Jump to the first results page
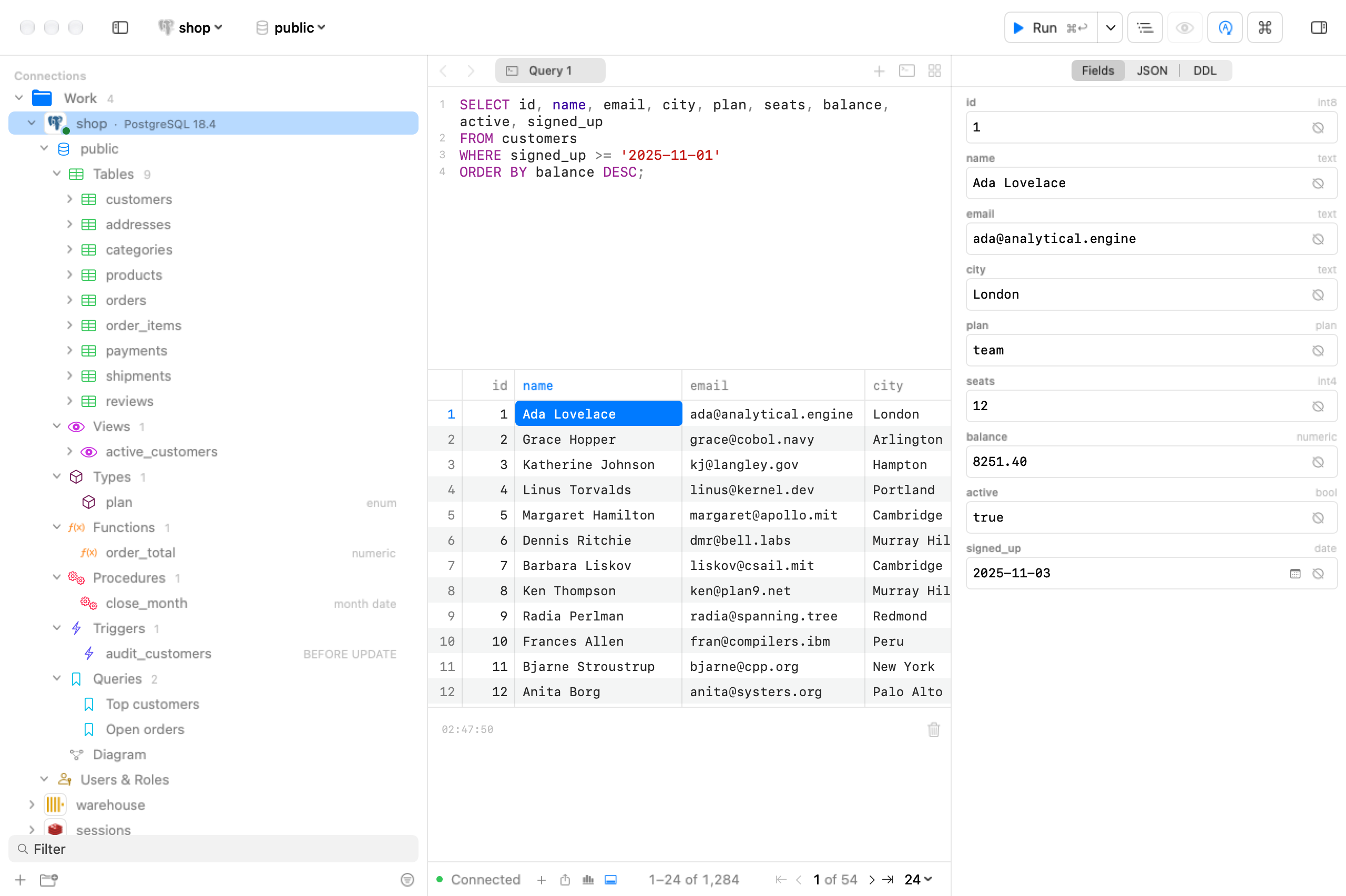This screenshot has height=896, width=1346. click(781, 879)
